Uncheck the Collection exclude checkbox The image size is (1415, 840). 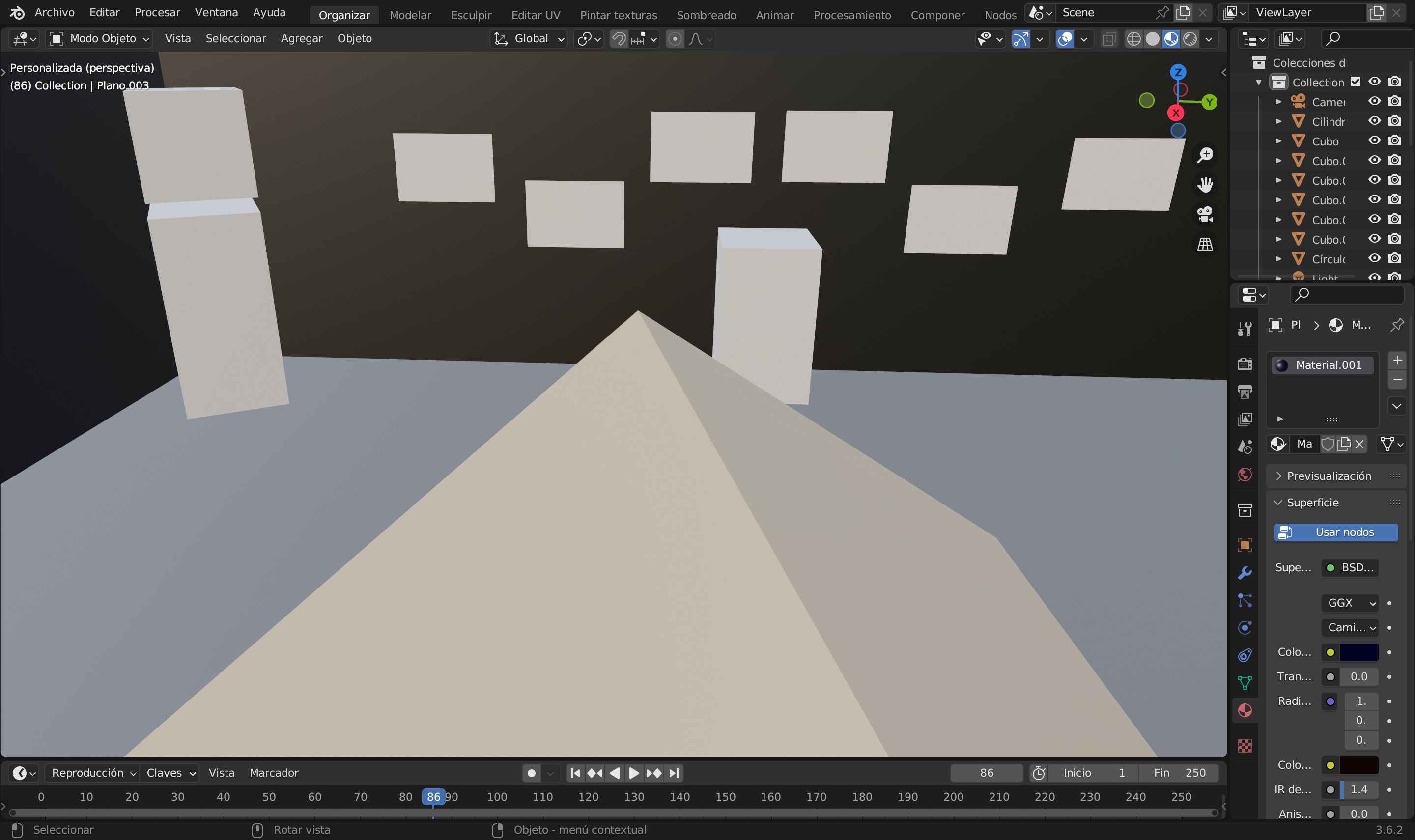1356,82
